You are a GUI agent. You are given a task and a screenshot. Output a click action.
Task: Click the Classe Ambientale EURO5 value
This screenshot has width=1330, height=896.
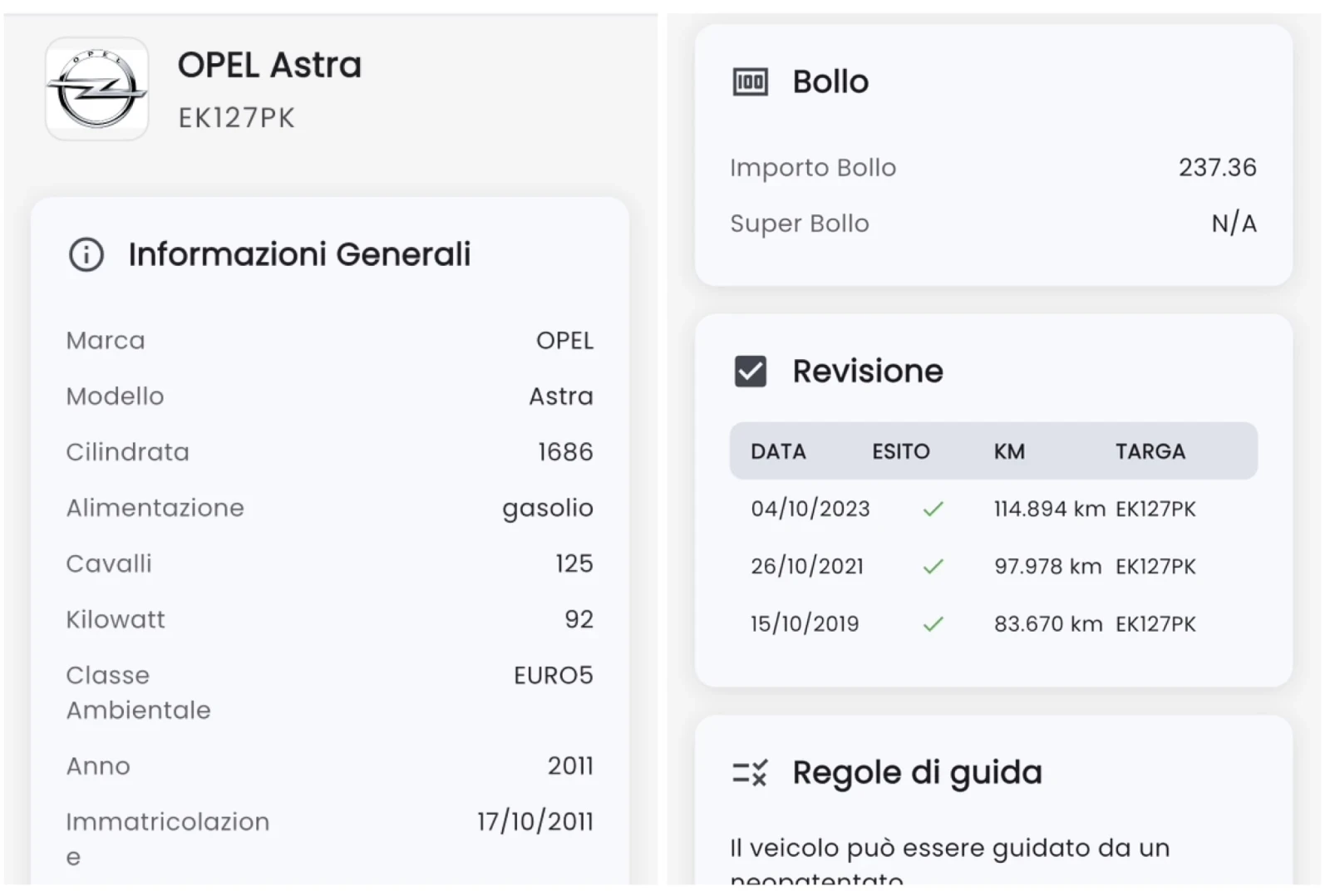(x=553, y=676)
